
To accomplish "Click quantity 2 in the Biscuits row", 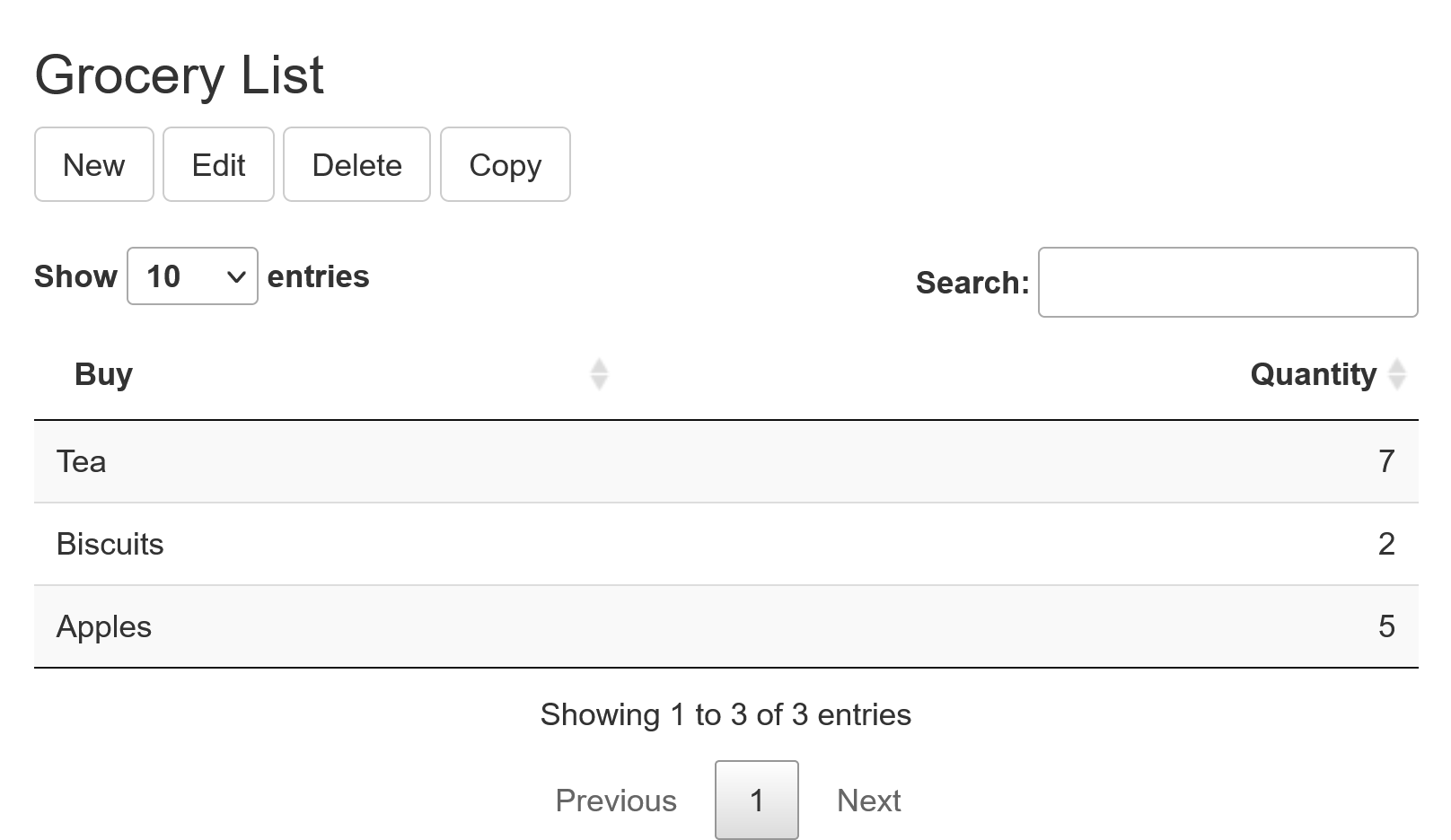I will [1386, 544].
